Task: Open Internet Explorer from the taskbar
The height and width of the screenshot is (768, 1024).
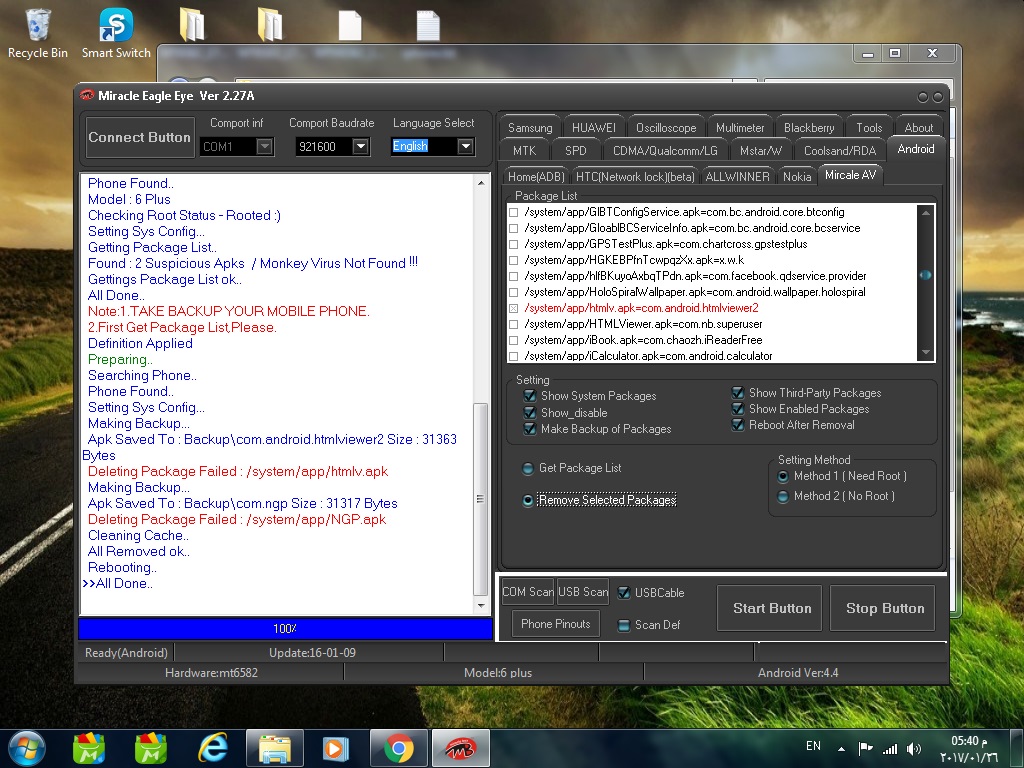Action: tap(213, 748)
